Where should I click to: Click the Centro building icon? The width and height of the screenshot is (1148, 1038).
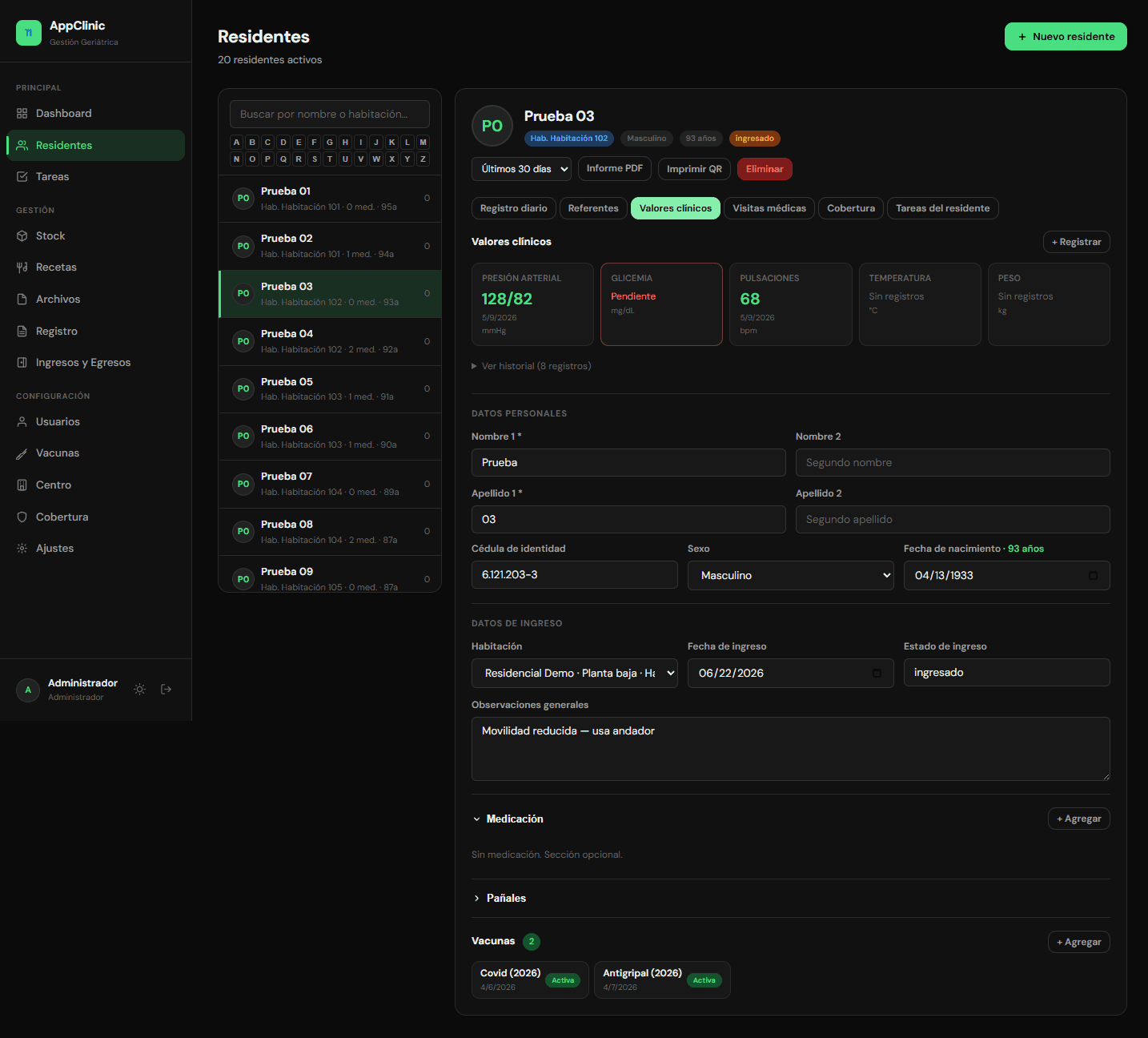(x=22, y=485)
